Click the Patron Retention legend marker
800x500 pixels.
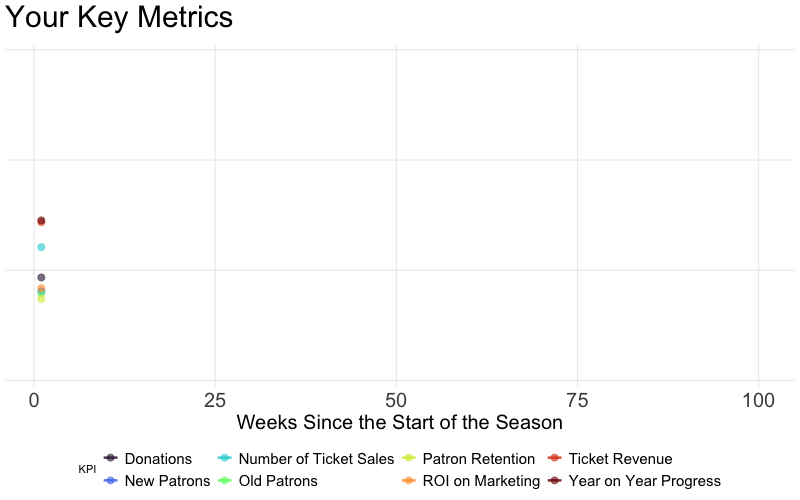pyautogui.click(x=409, y=458)
